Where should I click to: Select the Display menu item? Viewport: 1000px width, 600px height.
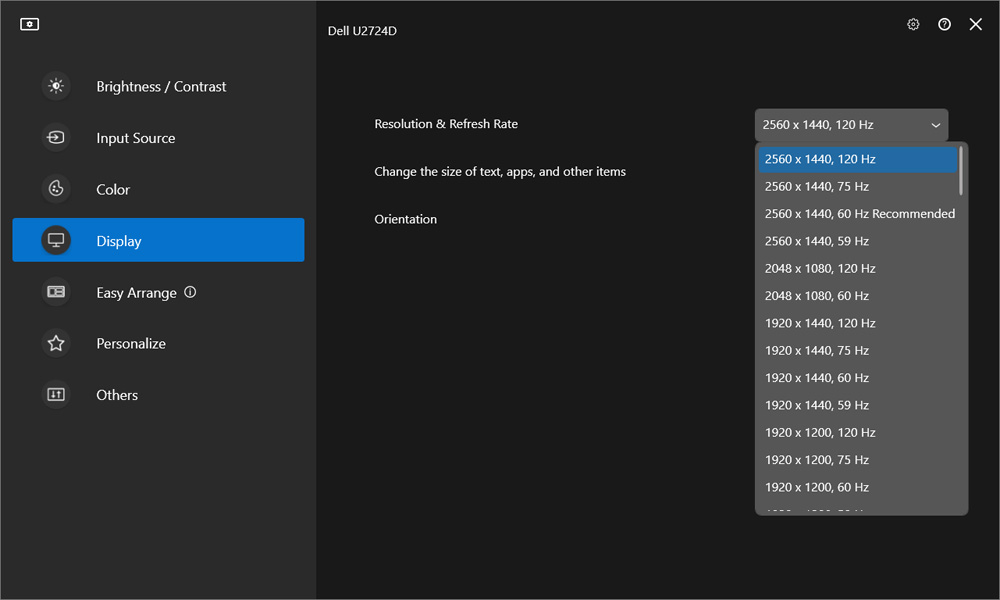(158, 240)
